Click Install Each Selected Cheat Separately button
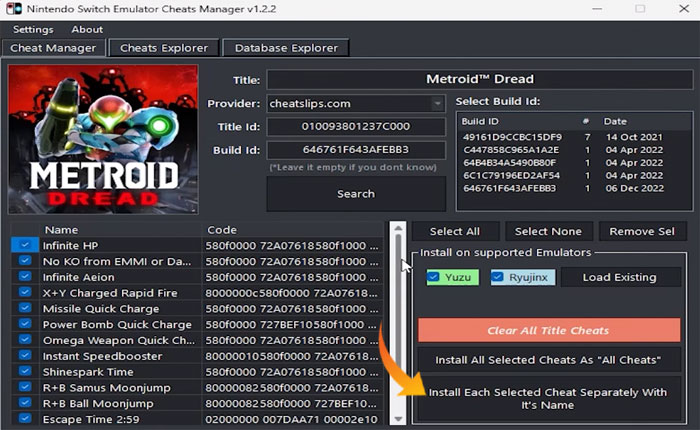Screen dimensions: 700x430 (x=548, y=400)
